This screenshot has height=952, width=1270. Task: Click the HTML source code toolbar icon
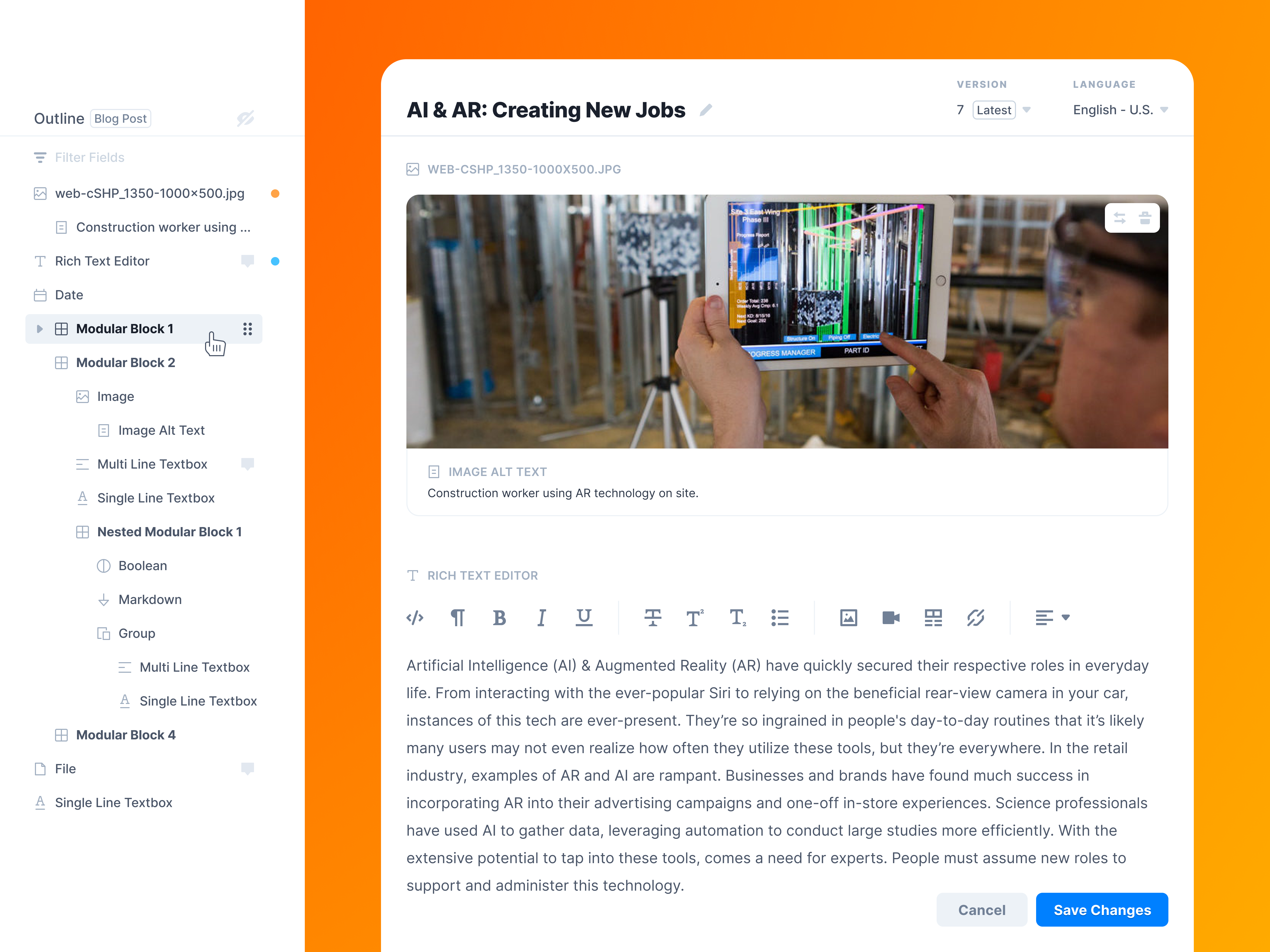415,617
